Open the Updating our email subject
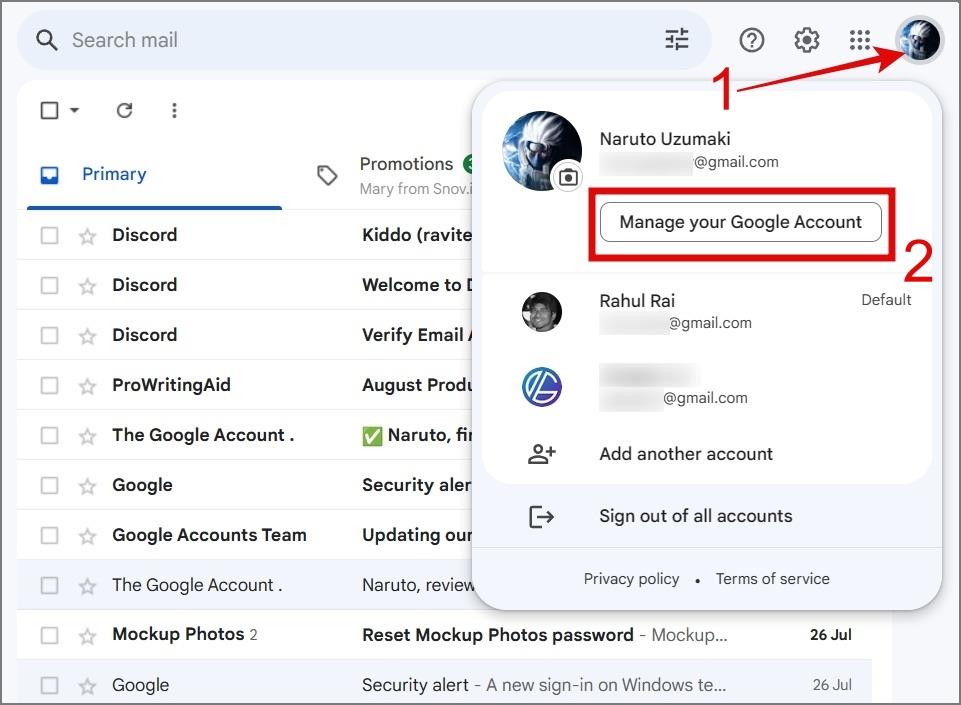 point(417,535)
